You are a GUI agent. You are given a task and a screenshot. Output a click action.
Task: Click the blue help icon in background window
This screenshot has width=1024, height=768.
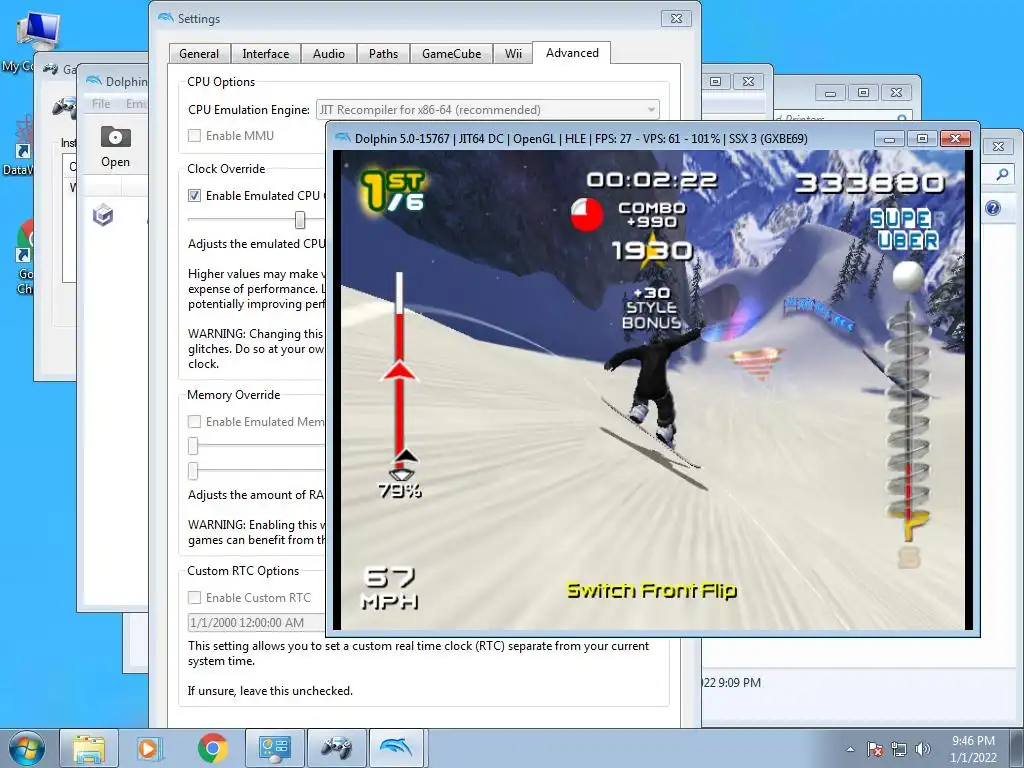(x=993, y=208)
